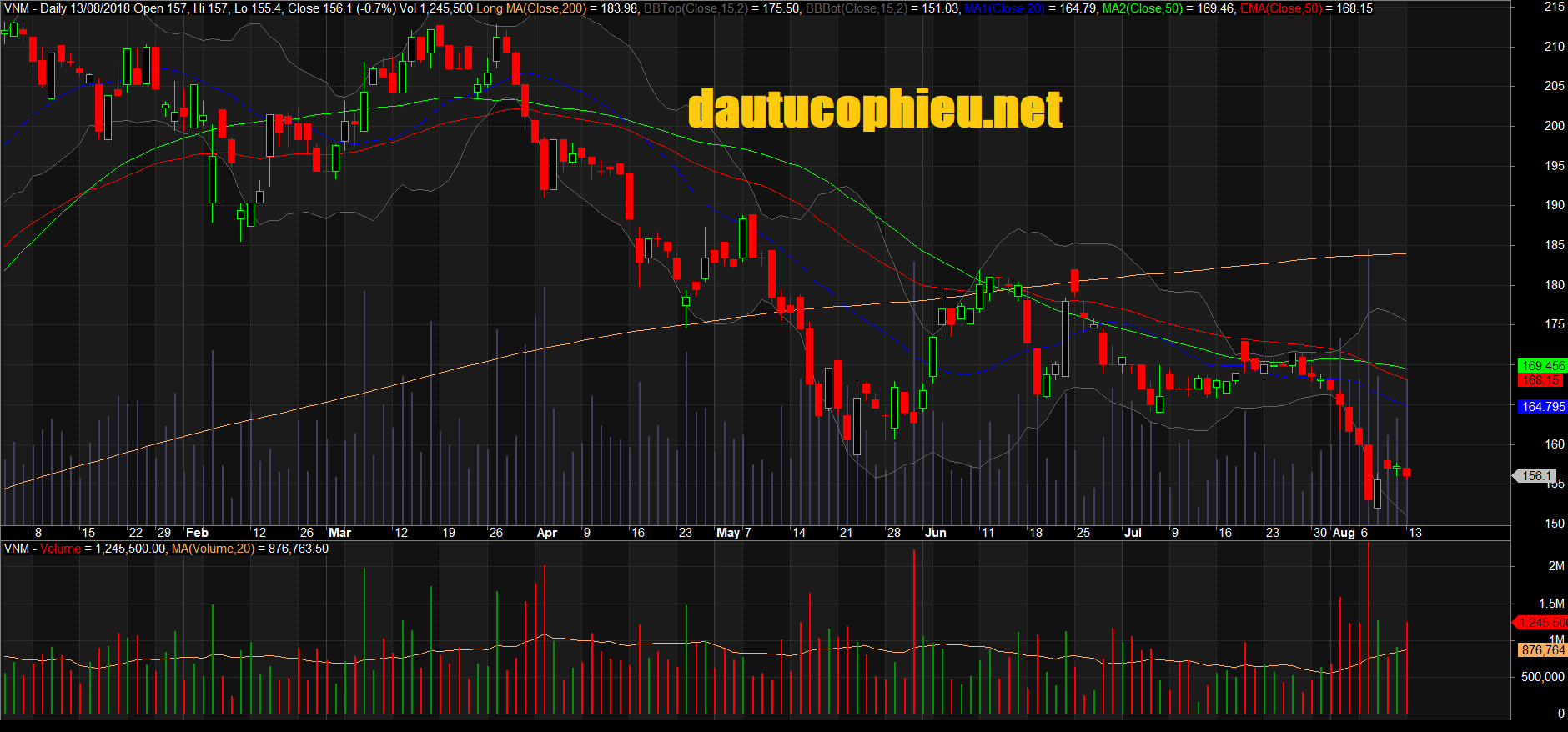Screen dimensions: 1568x732
Task: Click the 195 price axis label
Action: click(1555, 166)
